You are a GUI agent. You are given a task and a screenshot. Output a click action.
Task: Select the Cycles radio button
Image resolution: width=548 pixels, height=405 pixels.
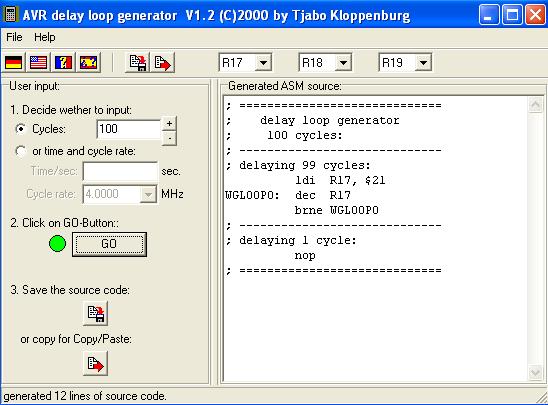[21, 129]
